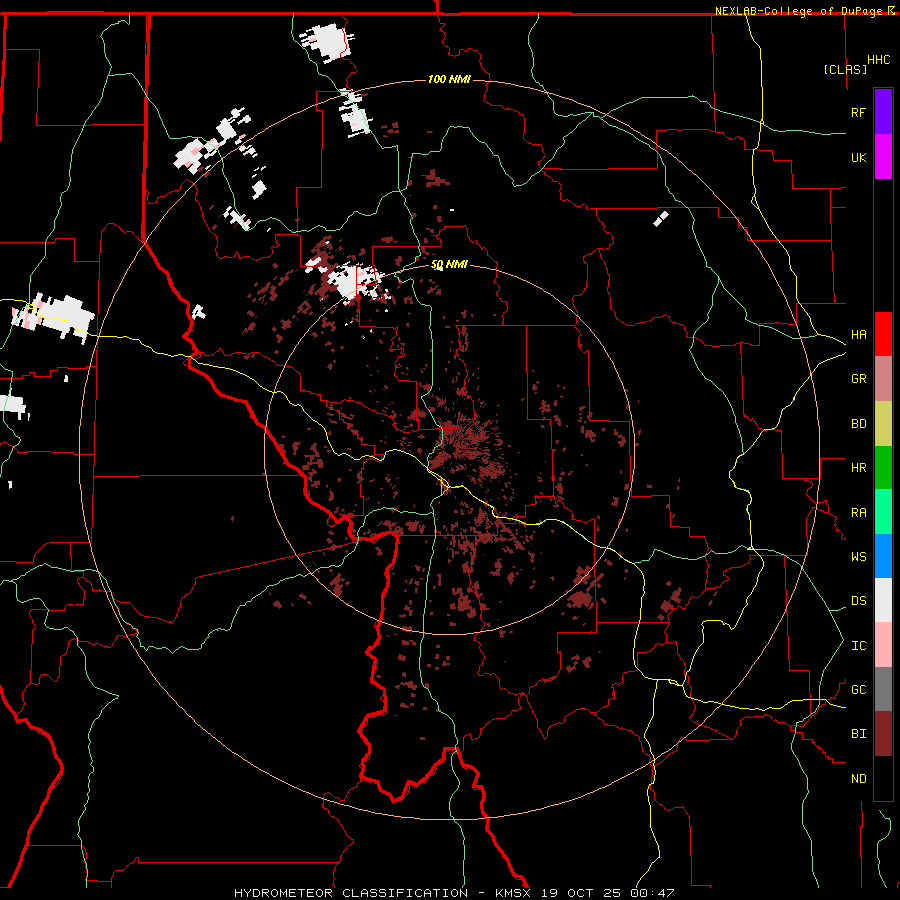900x900 pixels.
Task: Select the GC gray legend swatch
Action: 883,689
